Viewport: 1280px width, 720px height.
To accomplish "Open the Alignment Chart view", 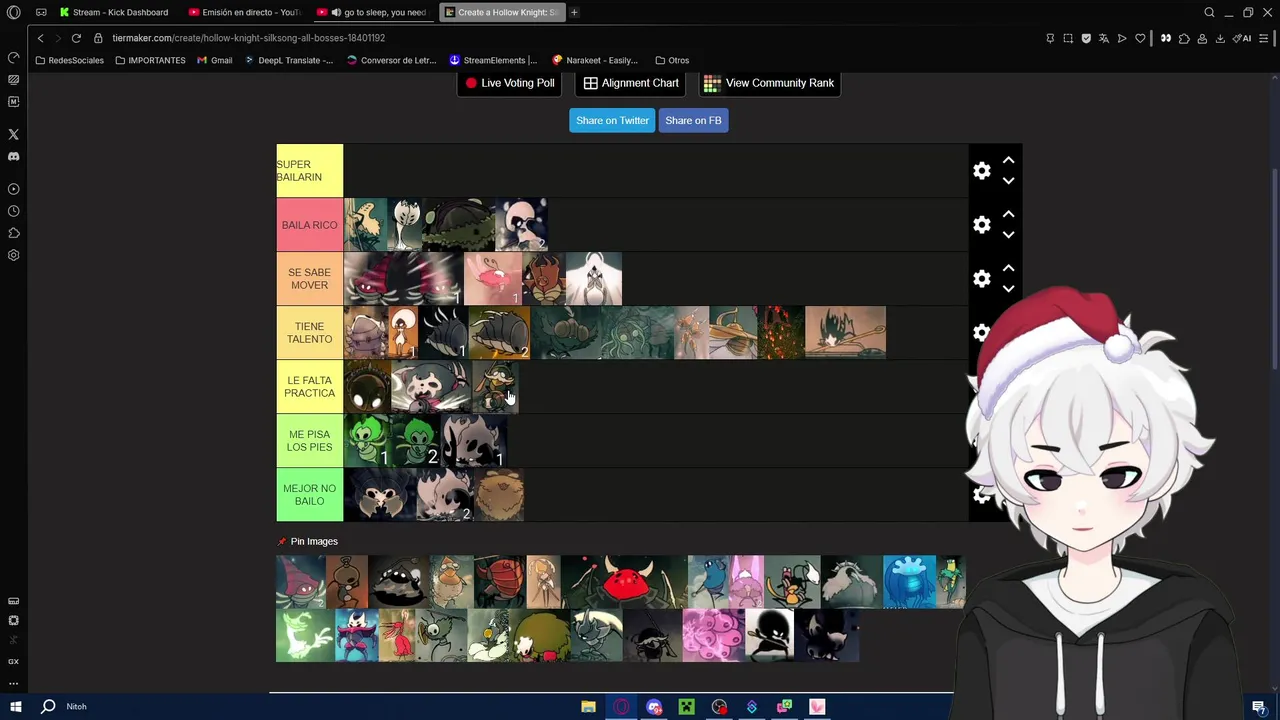I will point(631,83).
